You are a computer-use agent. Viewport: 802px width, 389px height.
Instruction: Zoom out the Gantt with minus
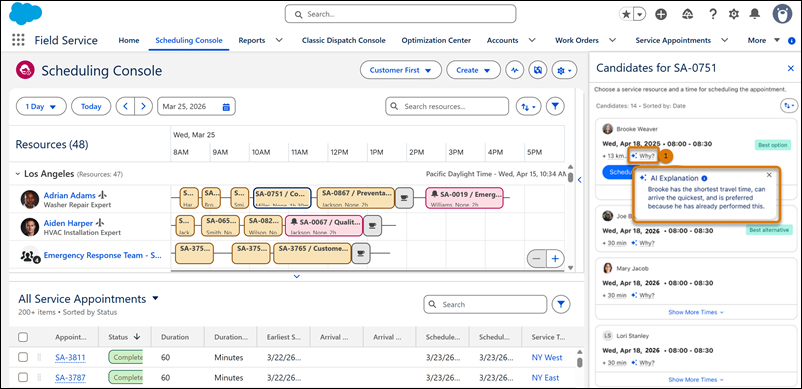click(537, 259)
